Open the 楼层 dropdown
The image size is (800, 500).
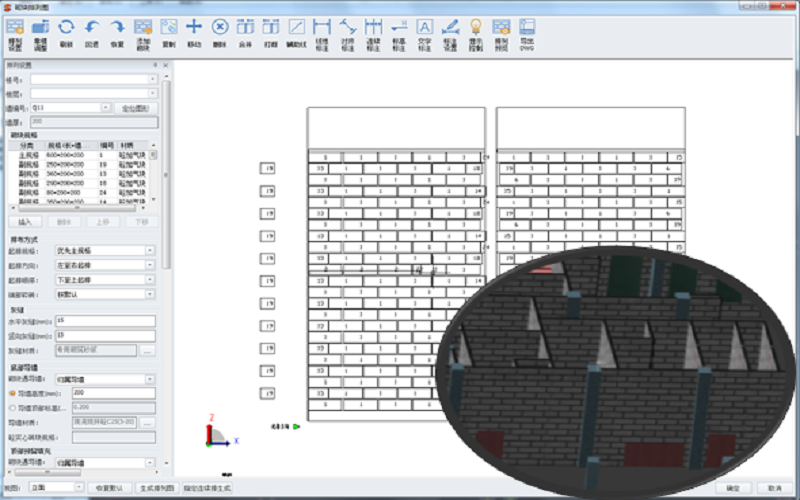pos(94,94)
